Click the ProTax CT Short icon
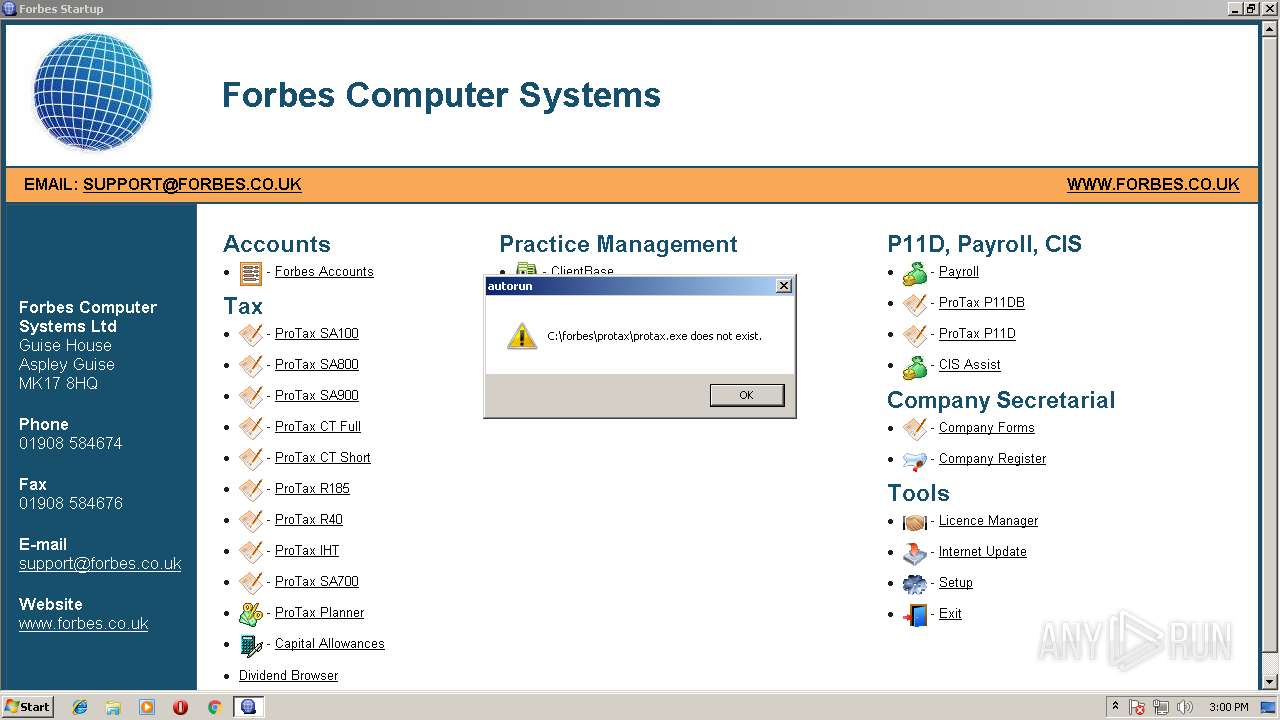The image size is (1280, 720). click(251, 459)
